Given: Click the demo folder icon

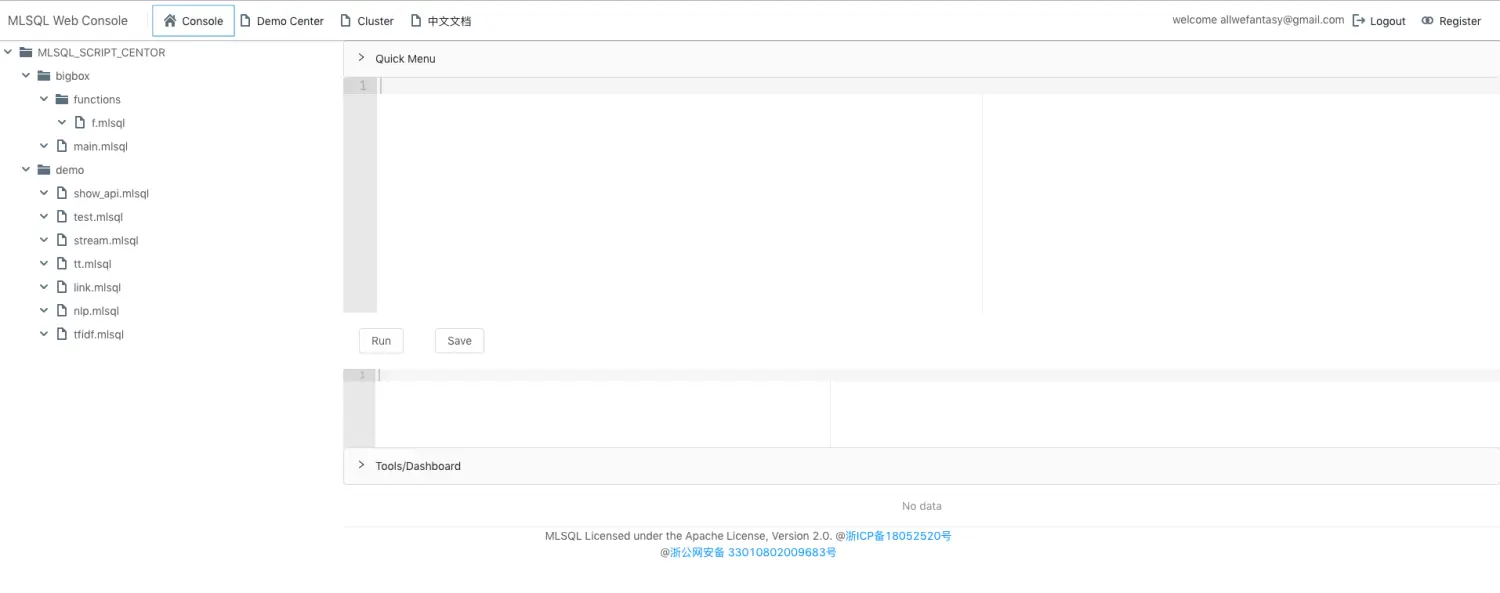Looking at the screenshot, I should coord(44,170).
